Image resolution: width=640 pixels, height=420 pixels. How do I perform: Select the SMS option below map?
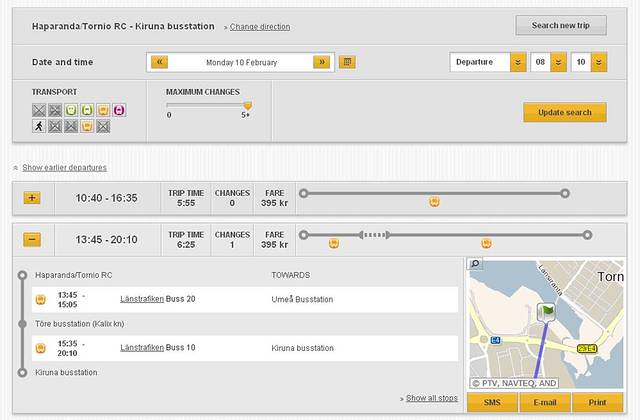(x=492, y=402)
